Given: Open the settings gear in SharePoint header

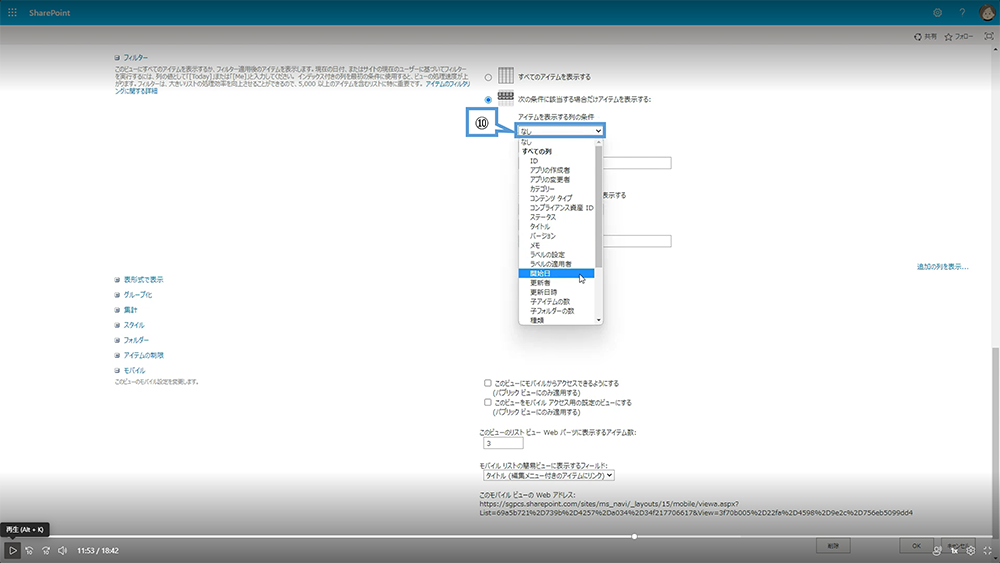Looking at the screenshot, I should [937, 12].
